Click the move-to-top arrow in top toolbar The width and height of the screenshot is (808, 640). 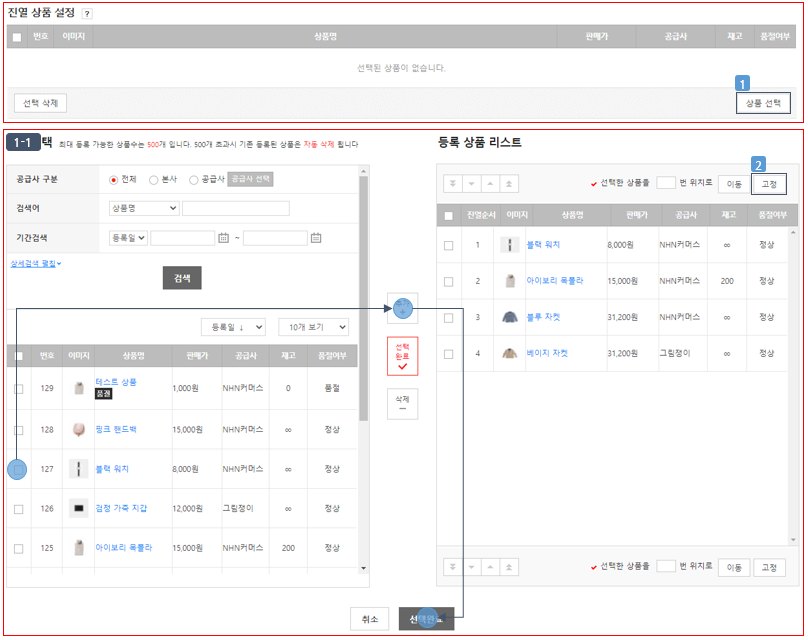pyautogui.click(x=509, y=183)
